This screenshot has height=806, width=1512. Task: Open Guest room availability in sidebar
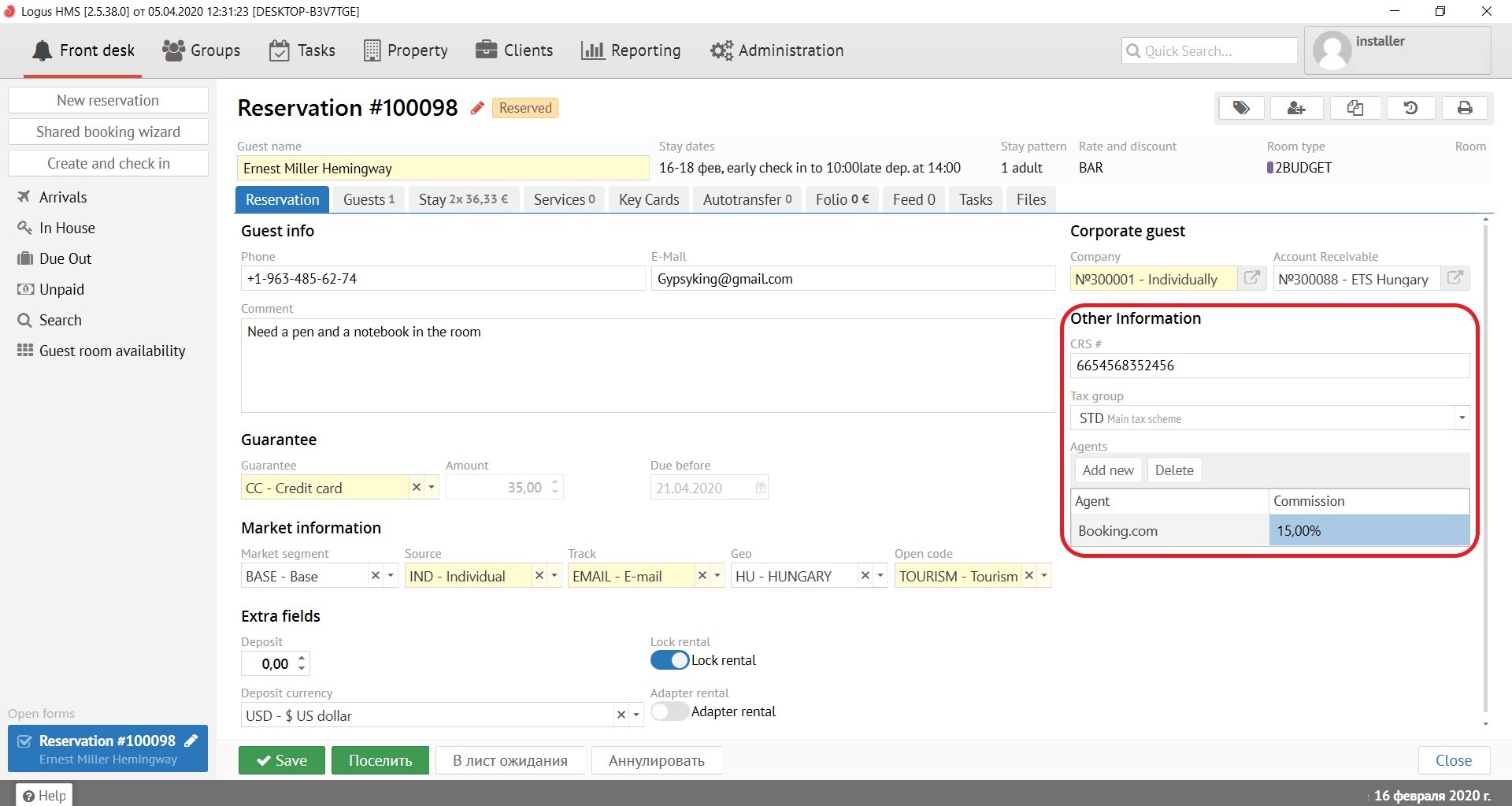point(112,351)
